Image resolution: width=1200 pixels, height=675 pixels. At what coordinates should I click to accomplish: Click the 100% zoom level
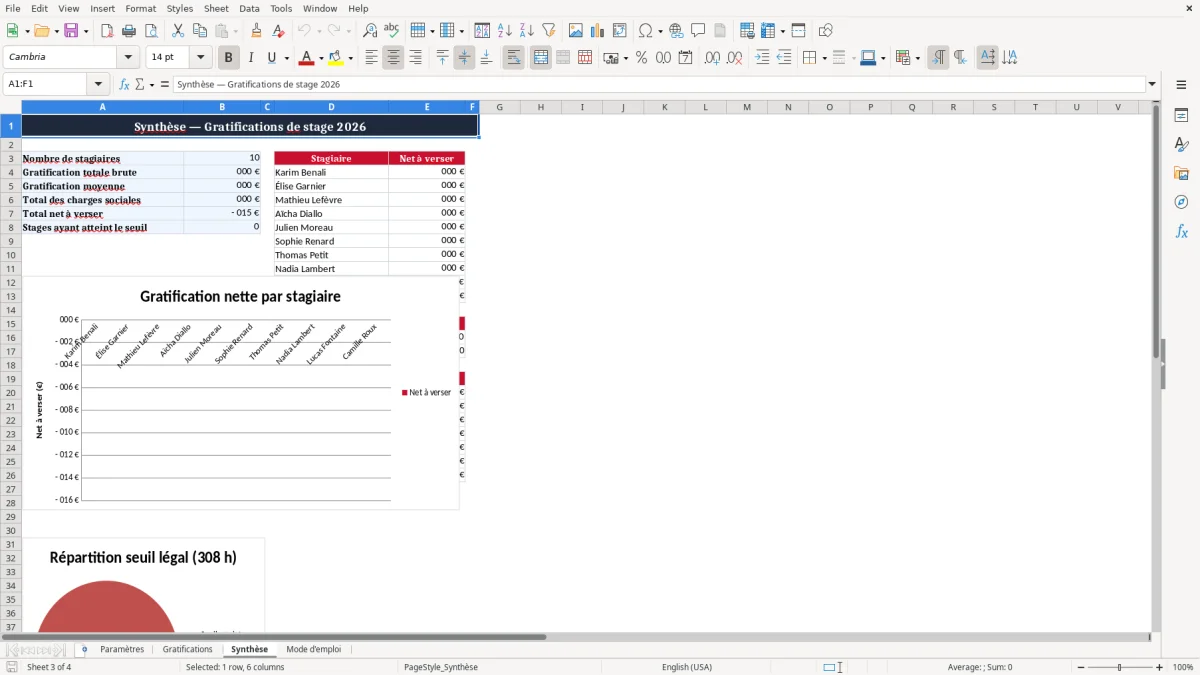pyautogui.click(x=1183, y=667)
